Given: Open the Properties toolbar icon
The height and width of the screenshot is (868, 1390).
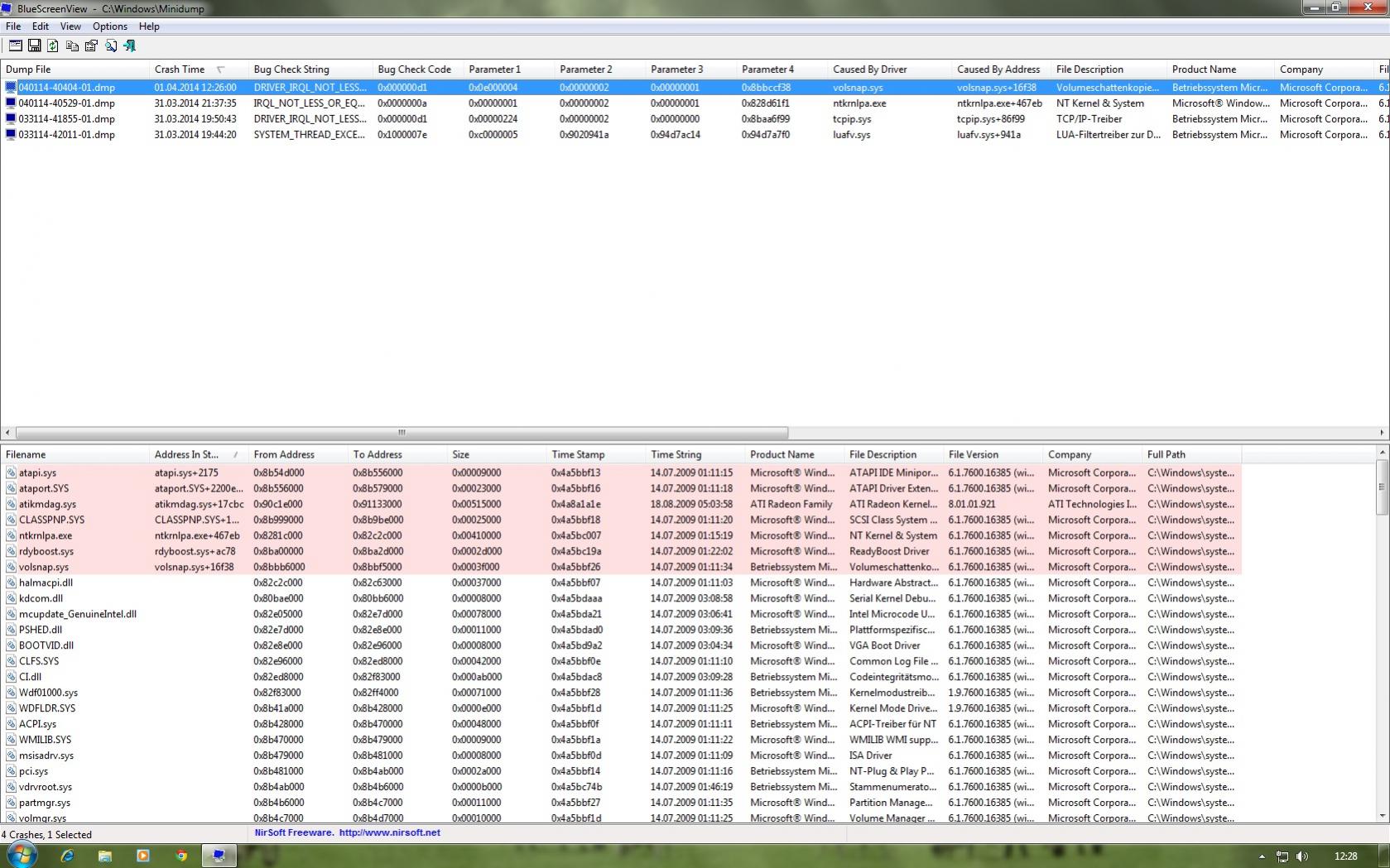Looking at the screenshot, I should point(91,46).
